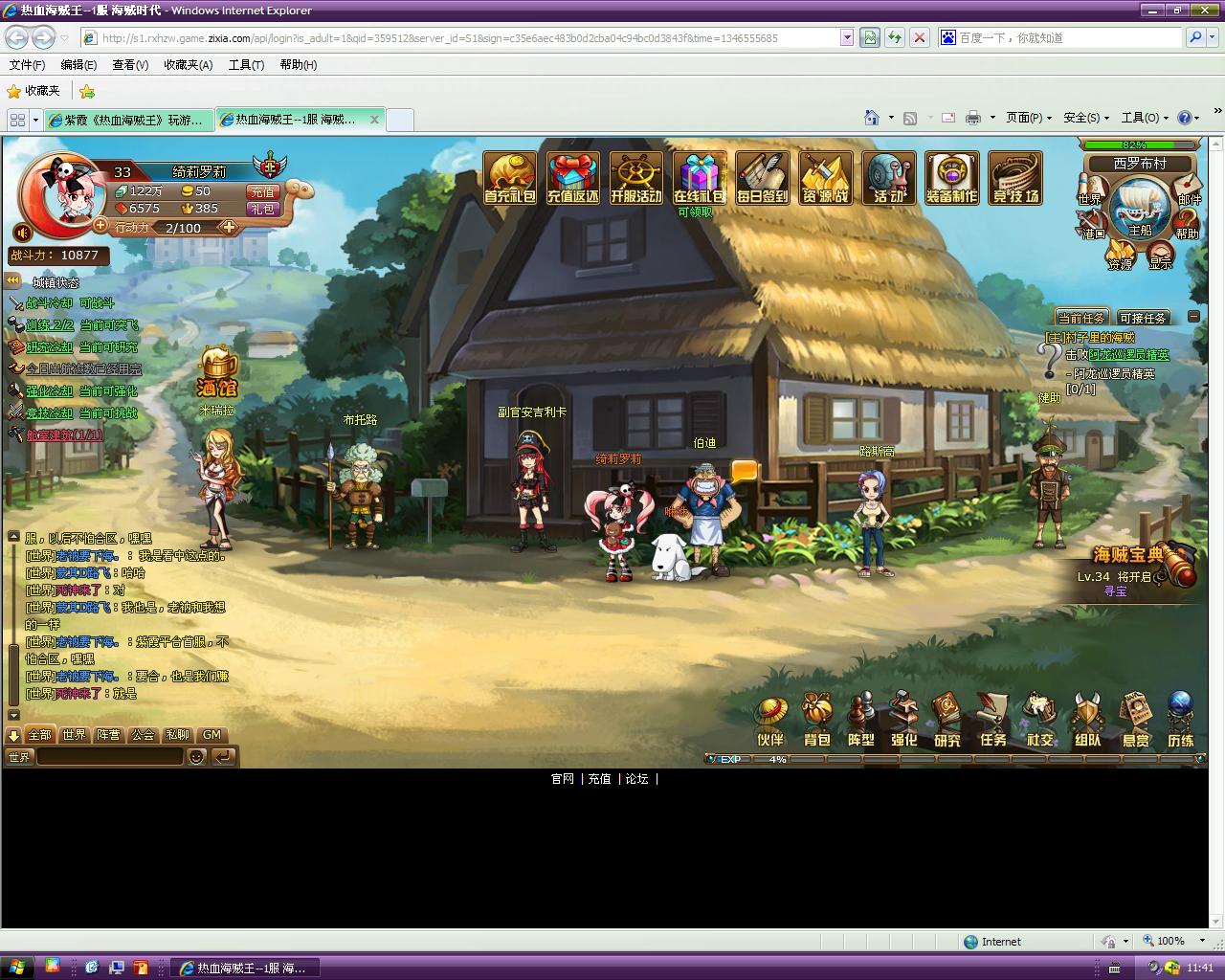Viewport: 1225px width, 980px height.
Task: Open the 悬赏 bounty poster icon
Action: (1135, 721)
